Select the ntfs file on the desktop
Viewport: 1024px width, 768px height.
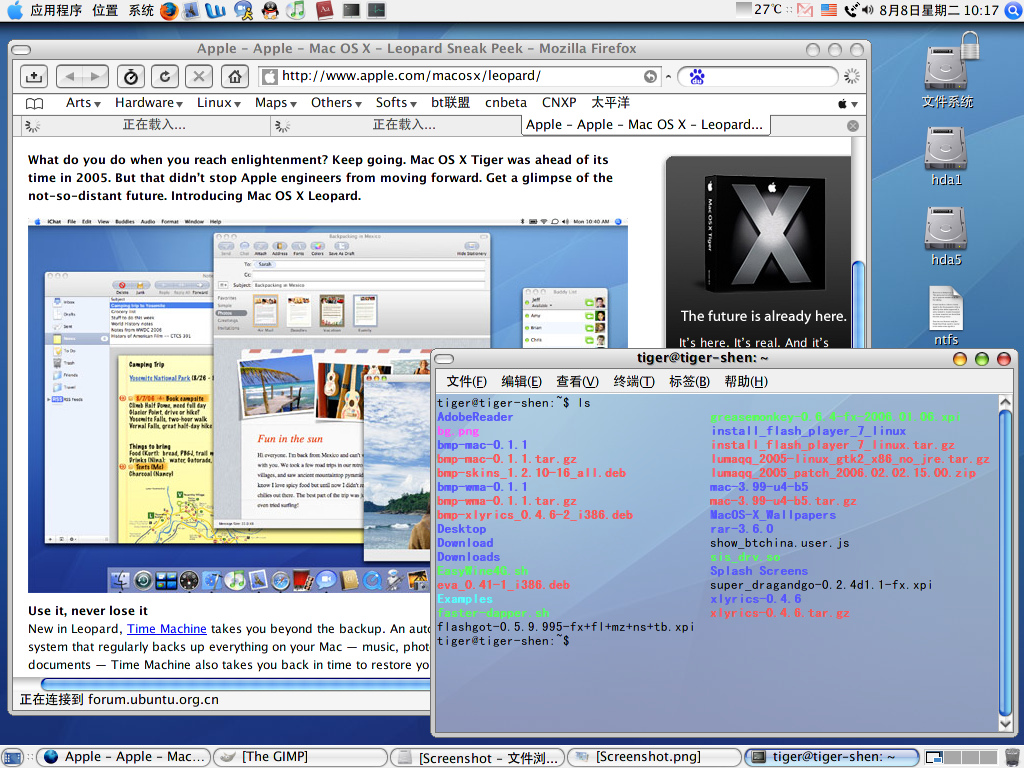click(x=946, y=316)
